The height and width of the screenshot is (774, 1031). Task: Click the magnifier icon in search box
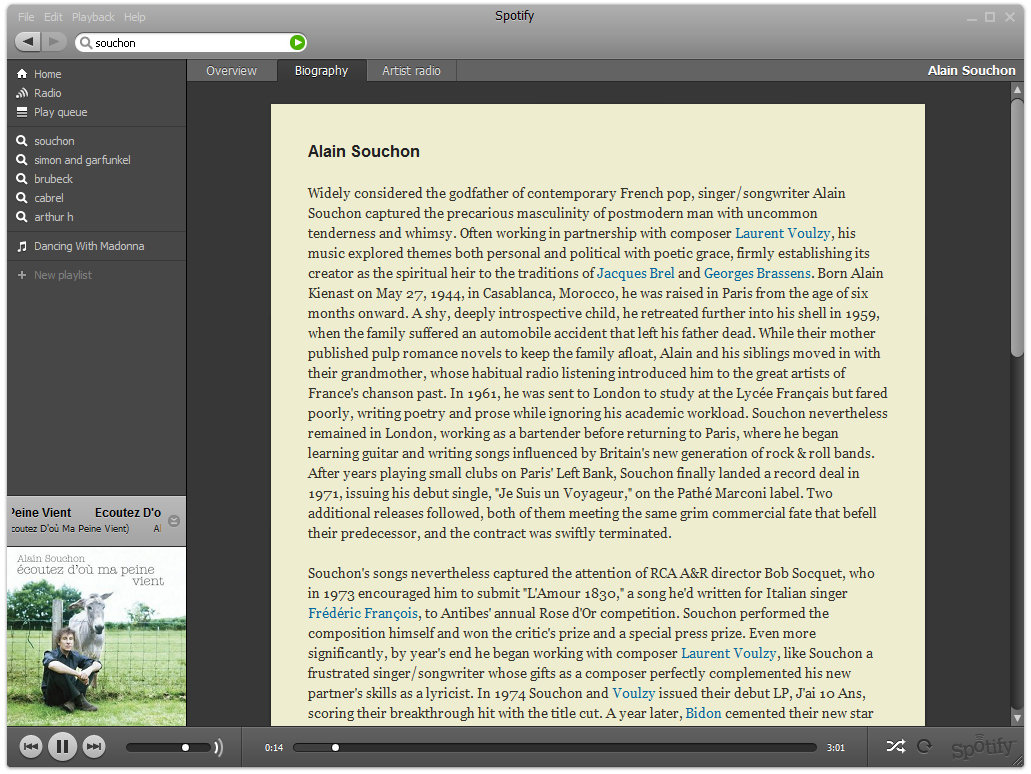point(85,43)
